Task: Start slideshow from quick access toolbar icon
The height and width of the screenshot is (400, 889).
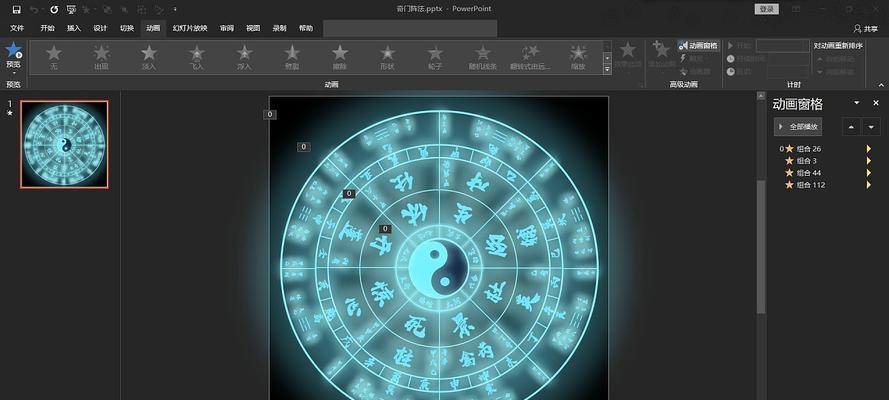Action: pyautogui.click(x=71, y=9)
